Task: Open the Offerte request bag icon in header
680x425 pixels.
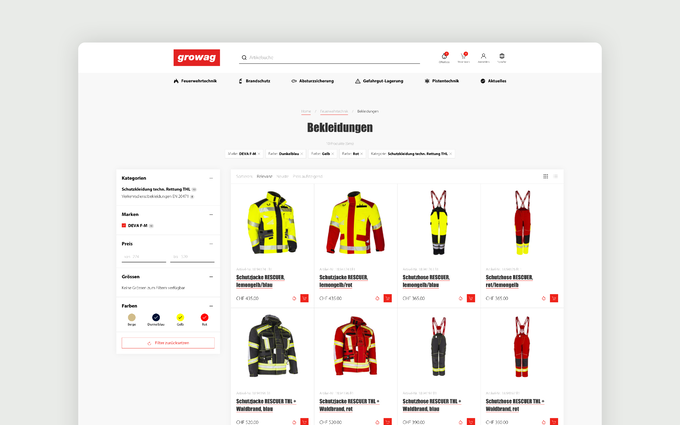Action: [444, 56]
